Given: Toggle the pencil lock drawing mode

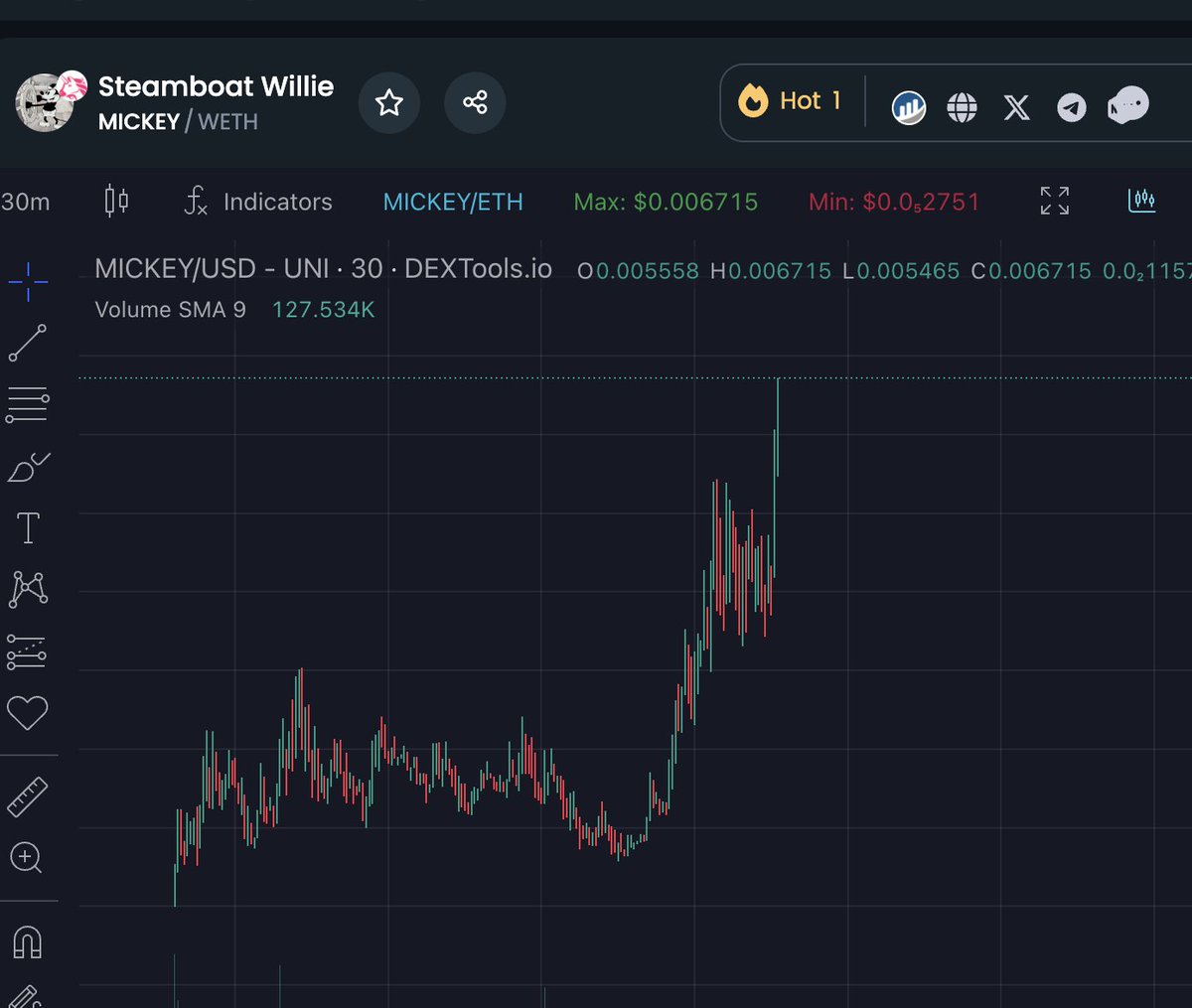Looking at the screenshot, I should point(24,996).
